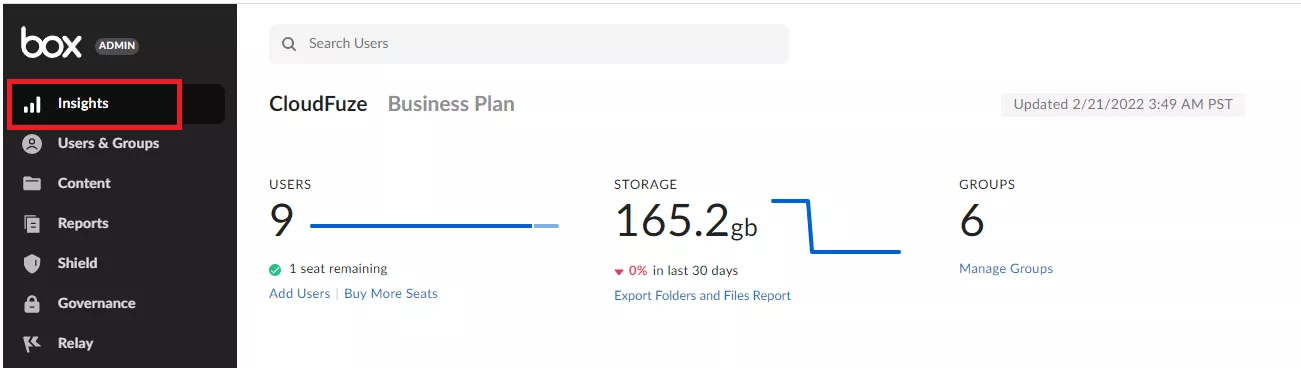
Task: Select the Governance lock icon
Action: [x=32, y=303]
